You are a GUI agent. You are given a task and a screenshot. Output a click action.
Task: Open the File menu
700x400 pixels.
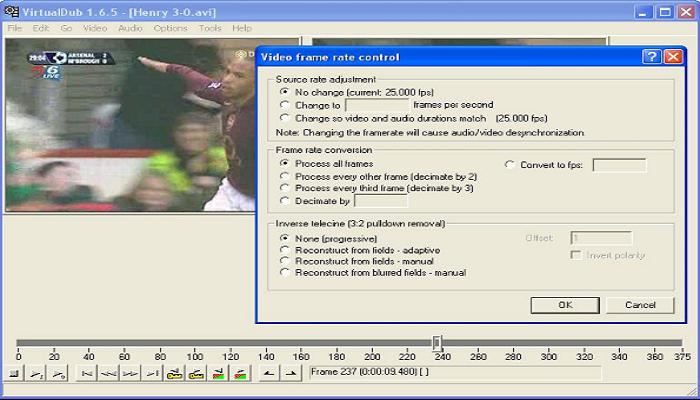(x=14, y=28)
